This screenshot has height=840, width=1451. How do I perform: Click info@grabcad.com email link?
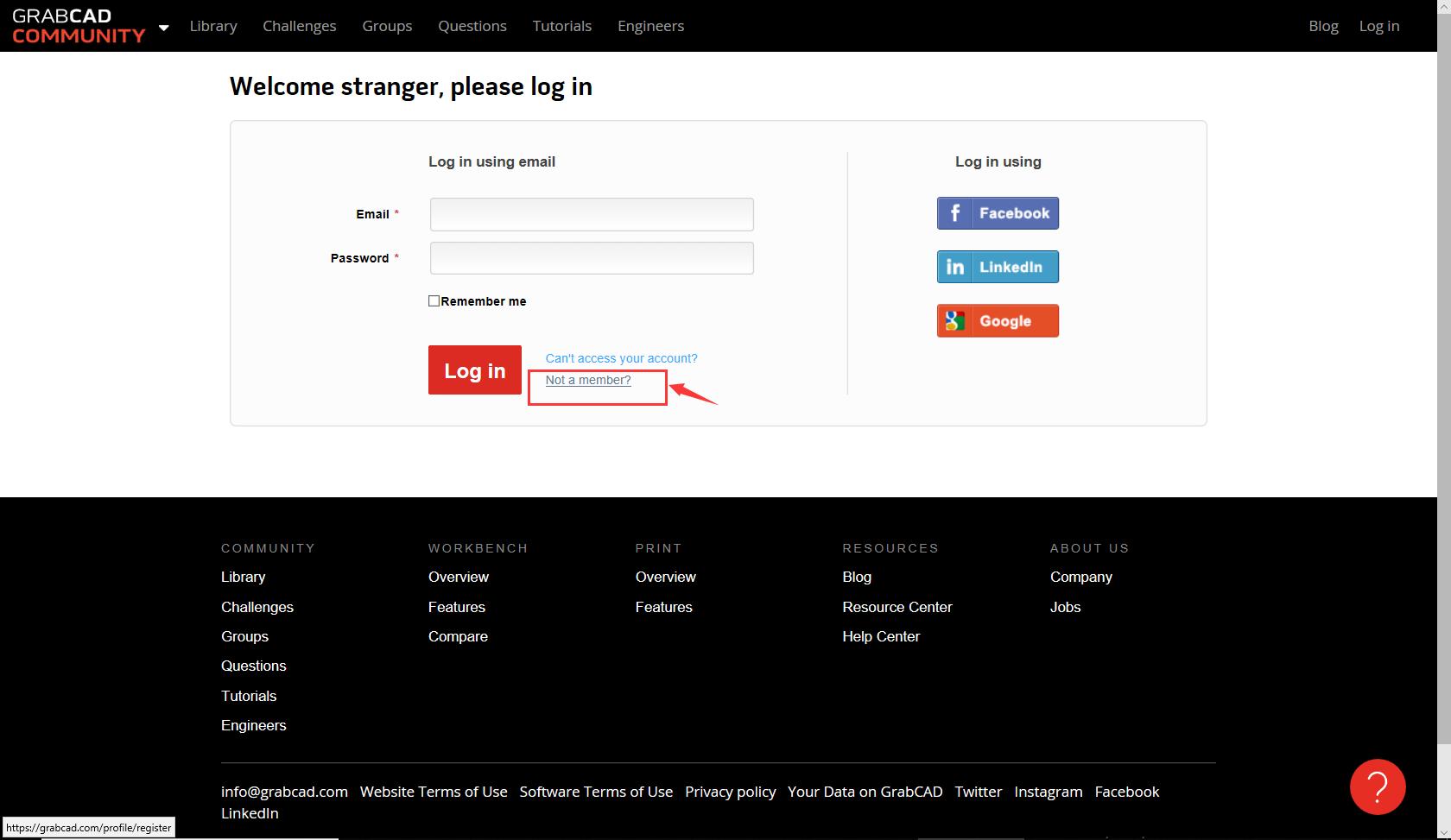click(284, 792)
